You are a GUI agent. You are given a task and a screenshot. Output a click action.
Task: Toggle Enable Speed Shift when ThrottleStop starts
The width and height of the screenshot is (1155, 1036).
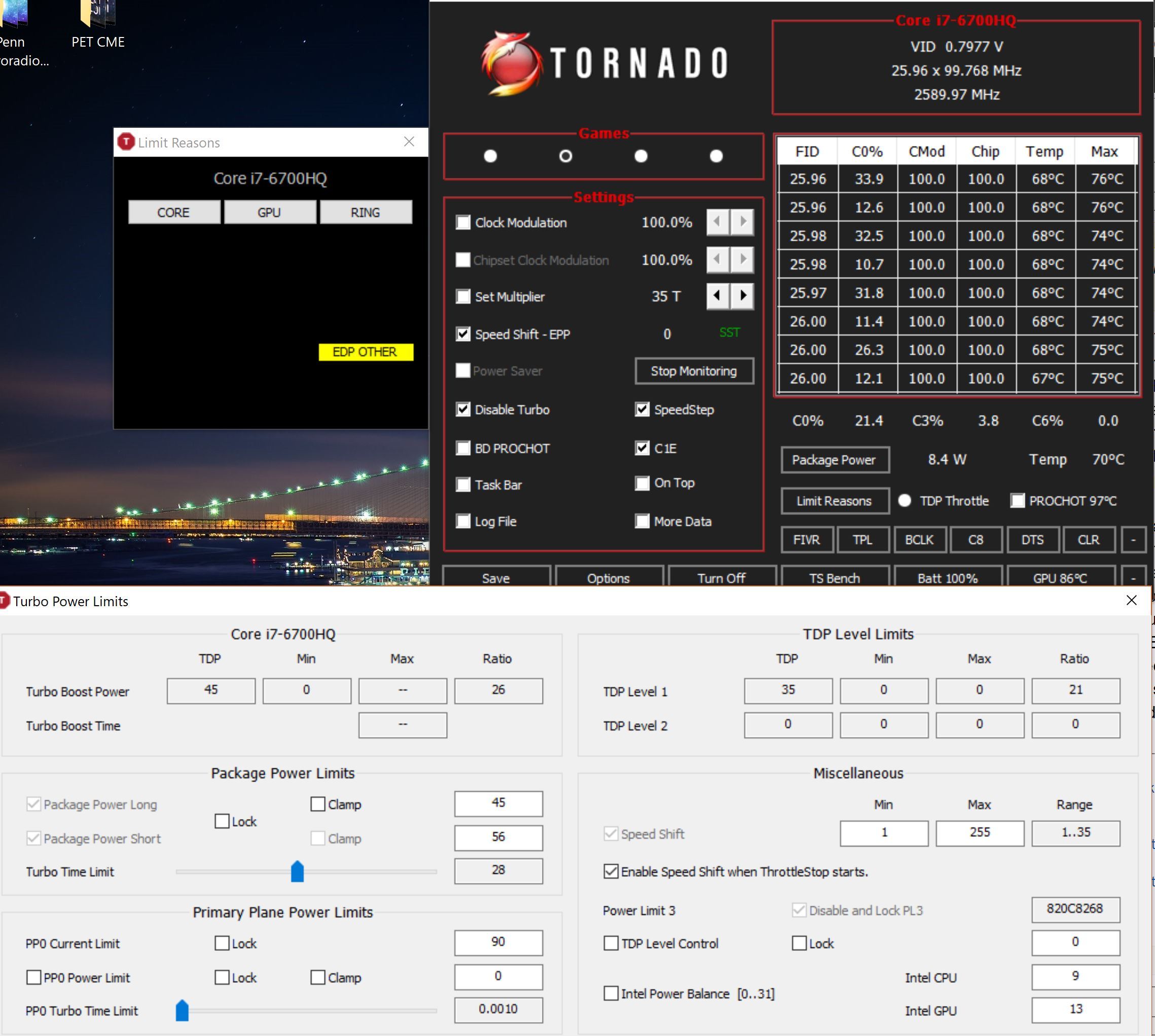[611, 871]
